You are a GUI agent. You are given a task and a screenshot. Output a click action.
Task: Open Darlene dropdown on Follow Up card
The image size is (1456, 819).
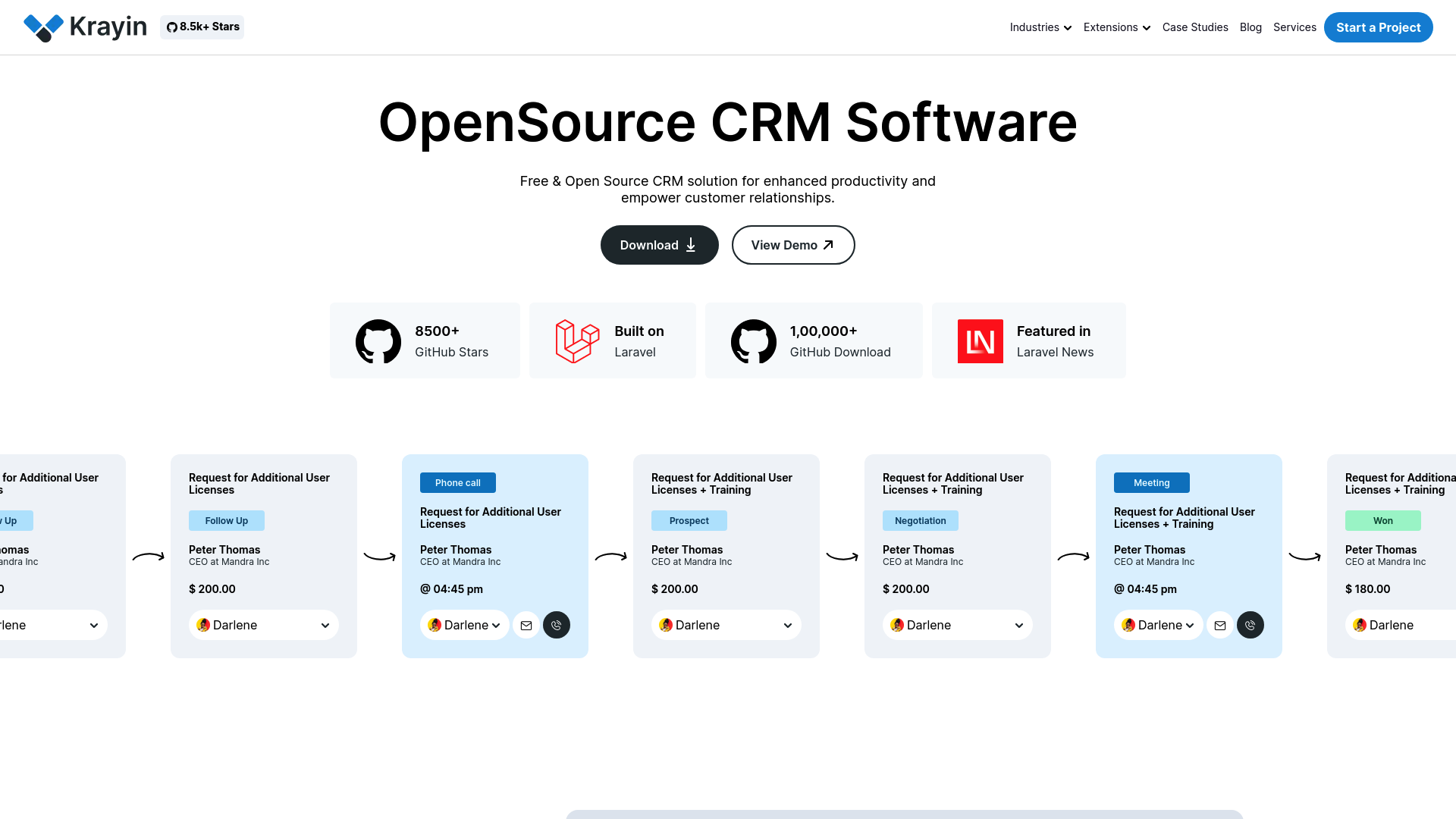264,626
